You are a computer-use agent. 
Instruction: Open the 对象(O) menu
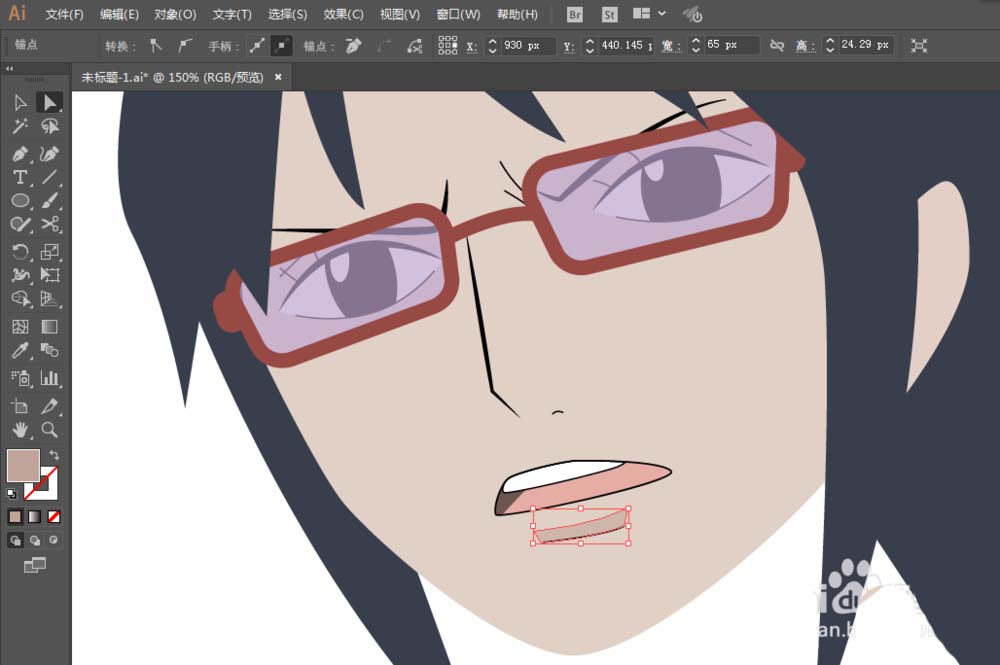pyautogui.click(x=175, y=14)
